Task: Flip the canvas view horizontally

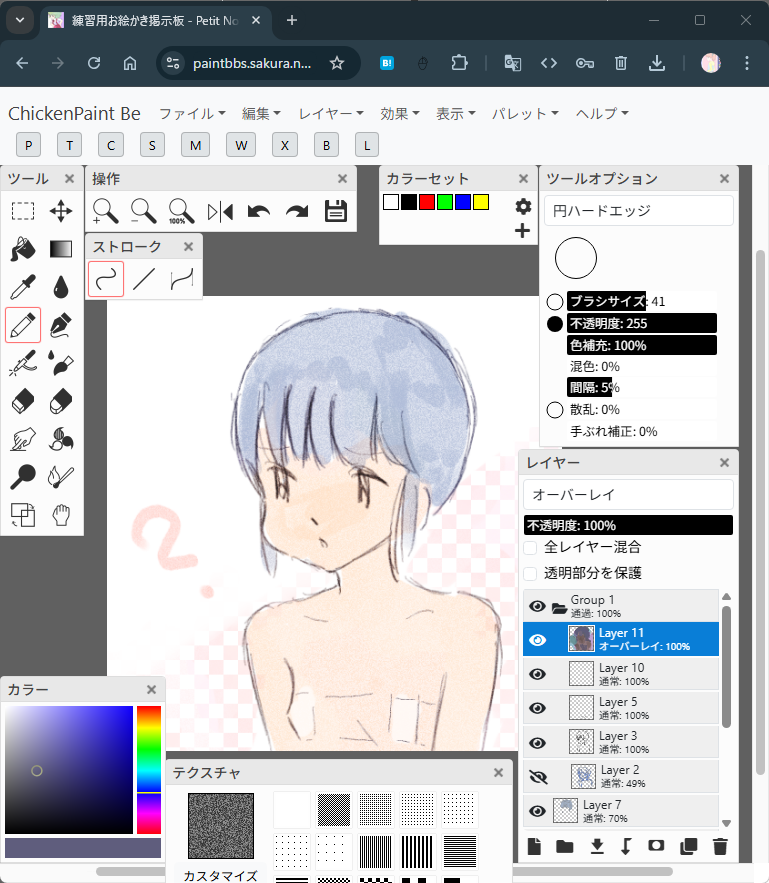Action: click(220, 212)
